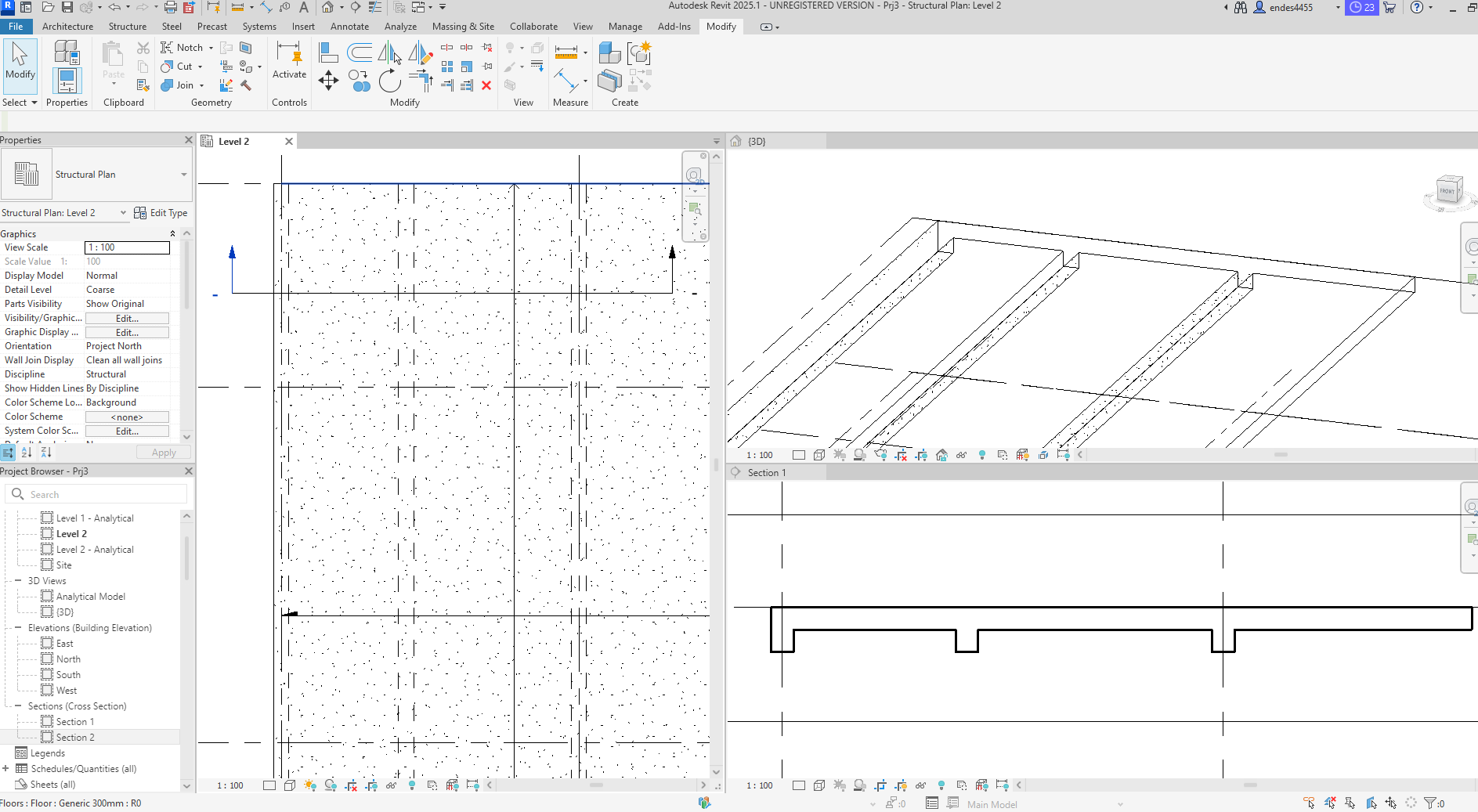Click the Temporary Hide/Isolate glasses icon

(392, 785)
